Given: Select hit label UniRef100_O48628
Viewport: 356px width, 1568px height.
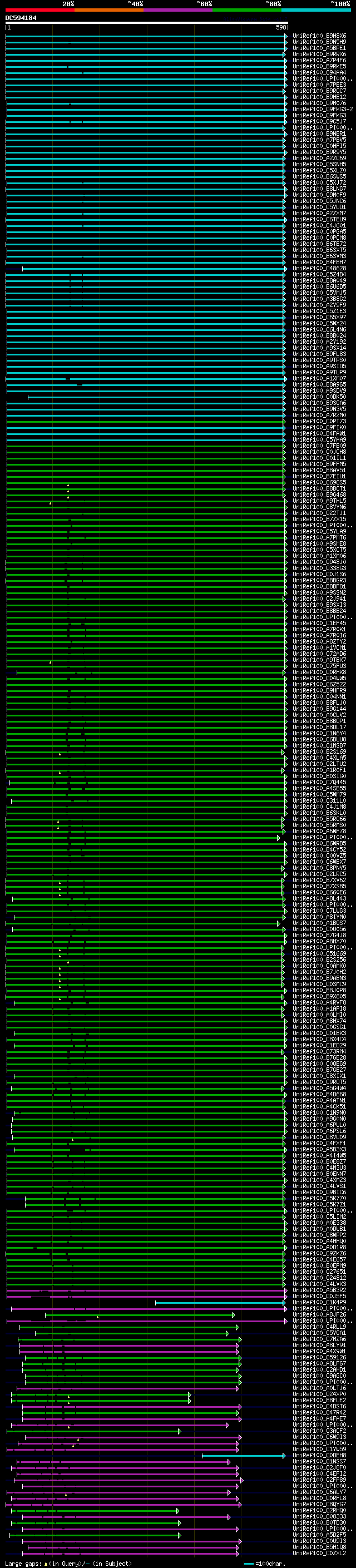Looking at the screenshot, I should [x=319, y=269].
